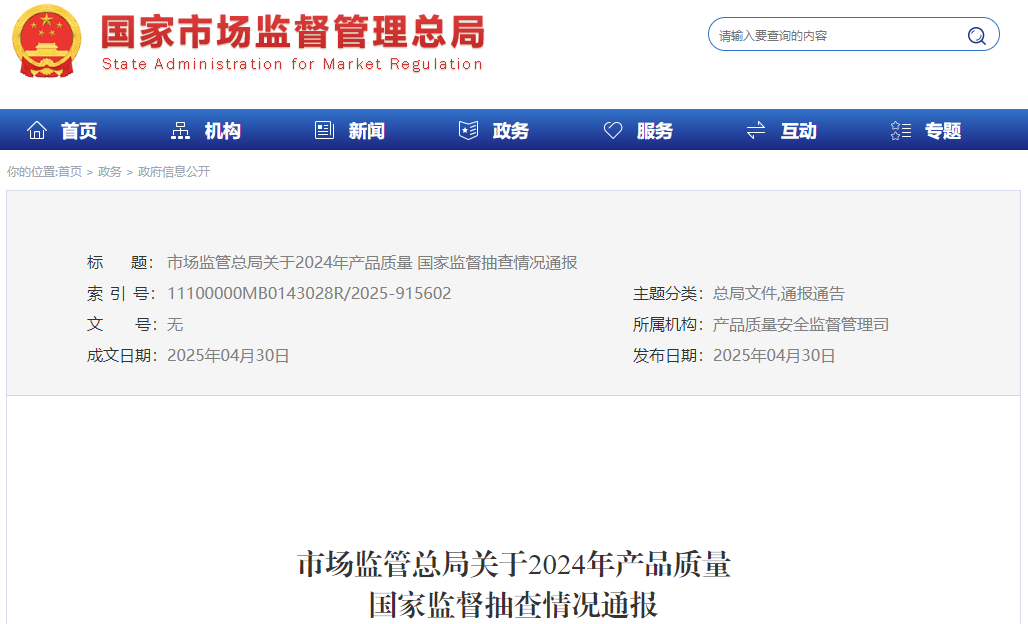Image resolution: width=1028 pixels, height=624 pixels.
Task: Click the 国家市场监督管理总局 site title
Action: (292, 32)
